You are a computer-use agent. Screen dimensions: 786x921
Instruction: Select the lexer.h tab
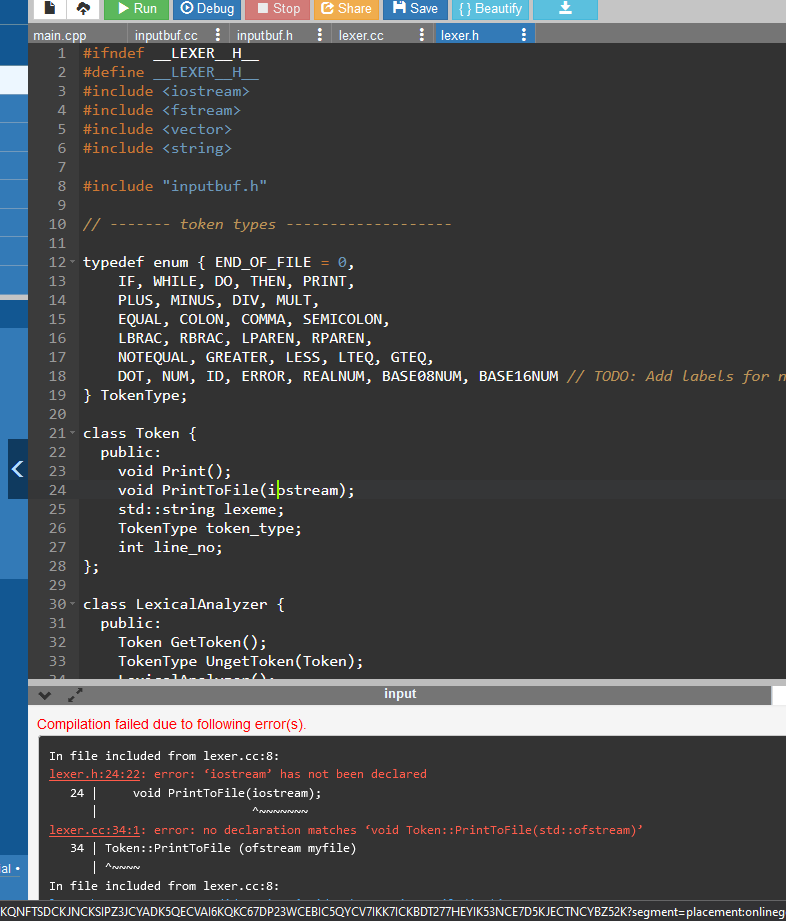[x=460, y=35]
